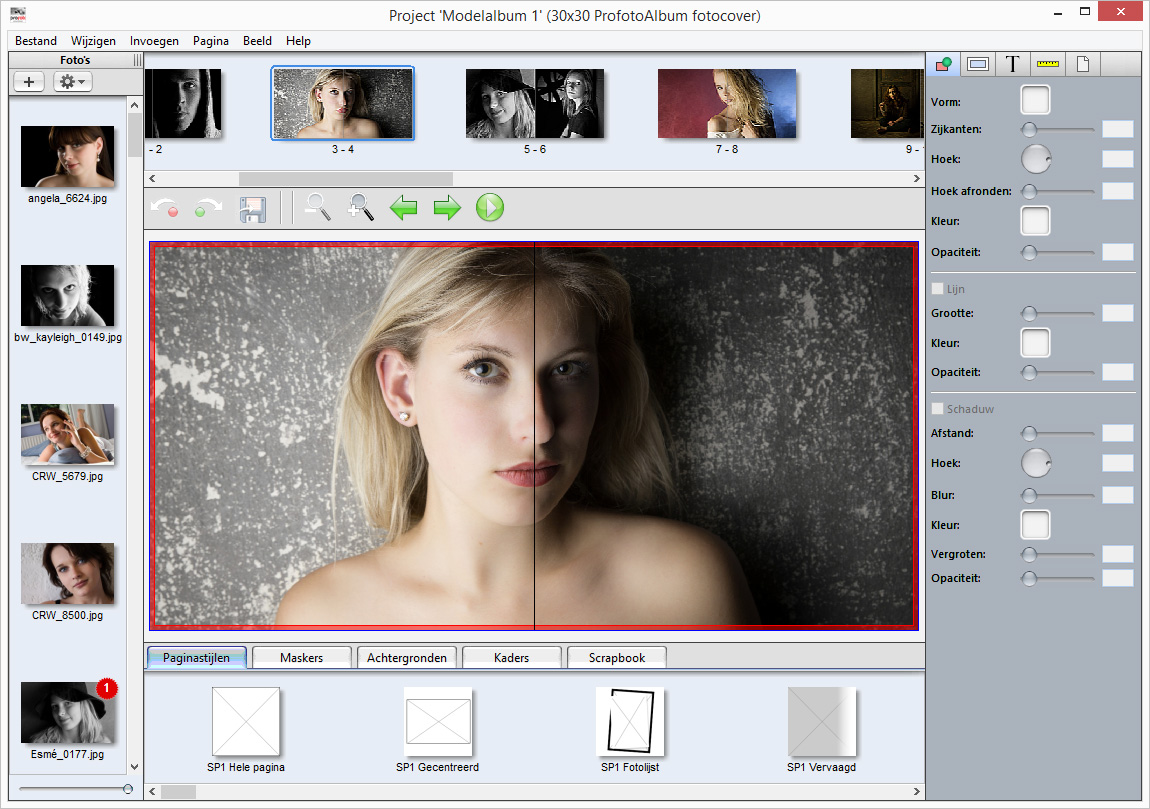Viewport: 1150px width, 809px height.
Task: Click the Afstand slider
Action: (x=1058, y=433)
